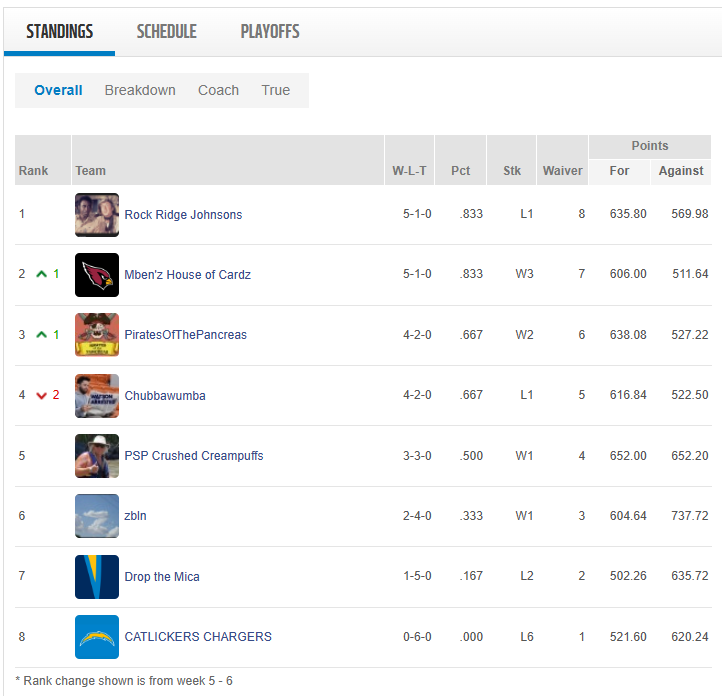Select the Standings tab
This screenshot has height=696, width=722.
(x=60, y=32)
